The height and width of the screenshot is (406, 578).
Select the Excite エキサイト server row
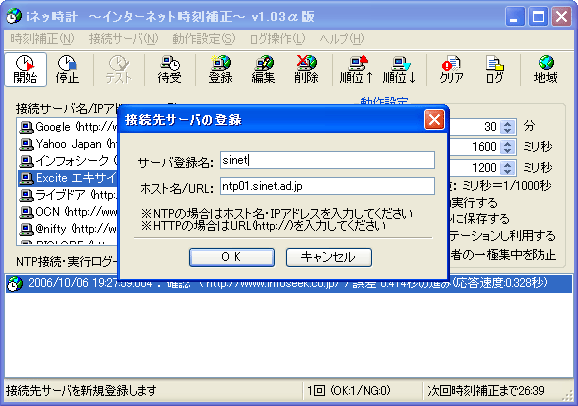68,178
